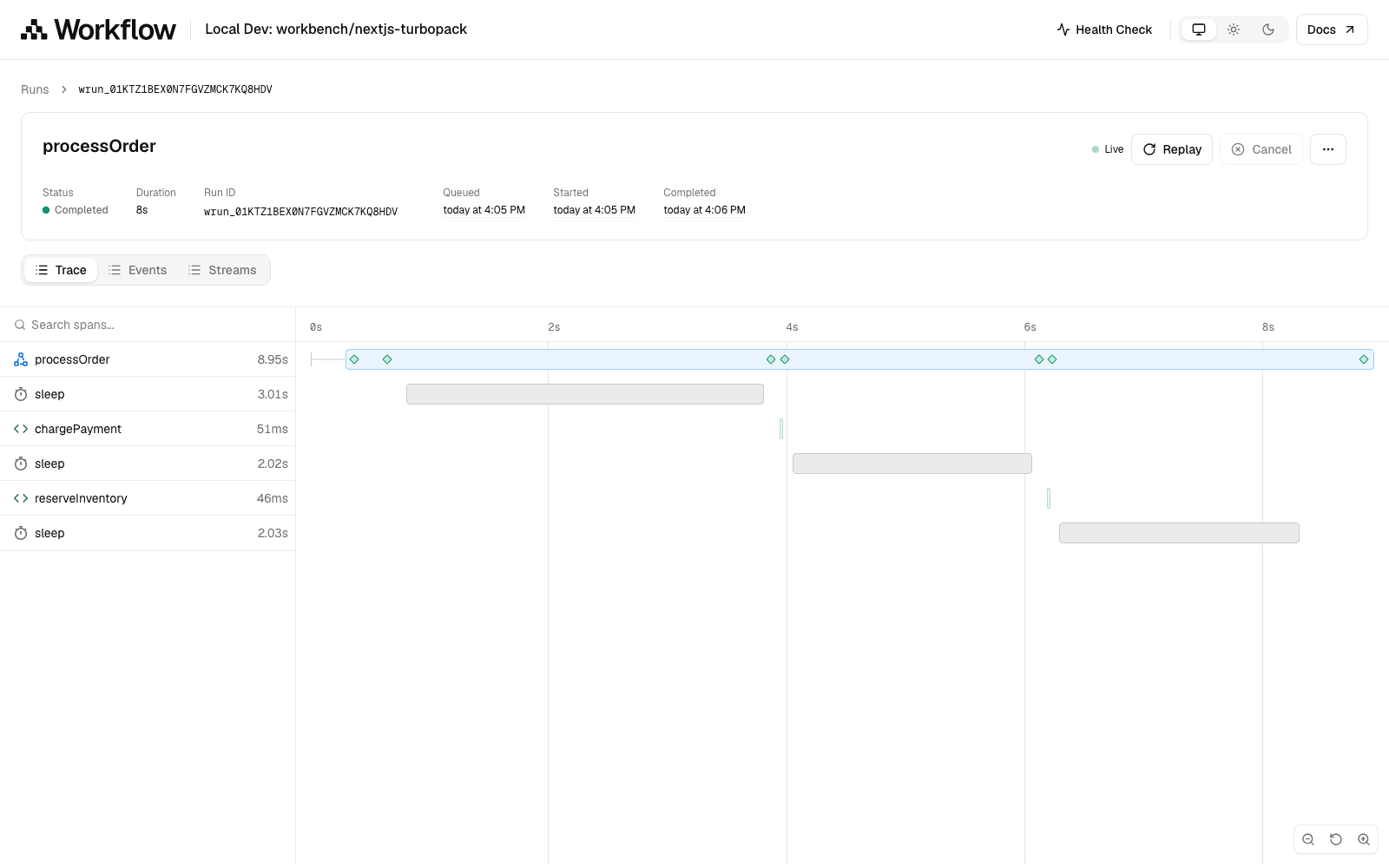Open the Docs link

1332,30
